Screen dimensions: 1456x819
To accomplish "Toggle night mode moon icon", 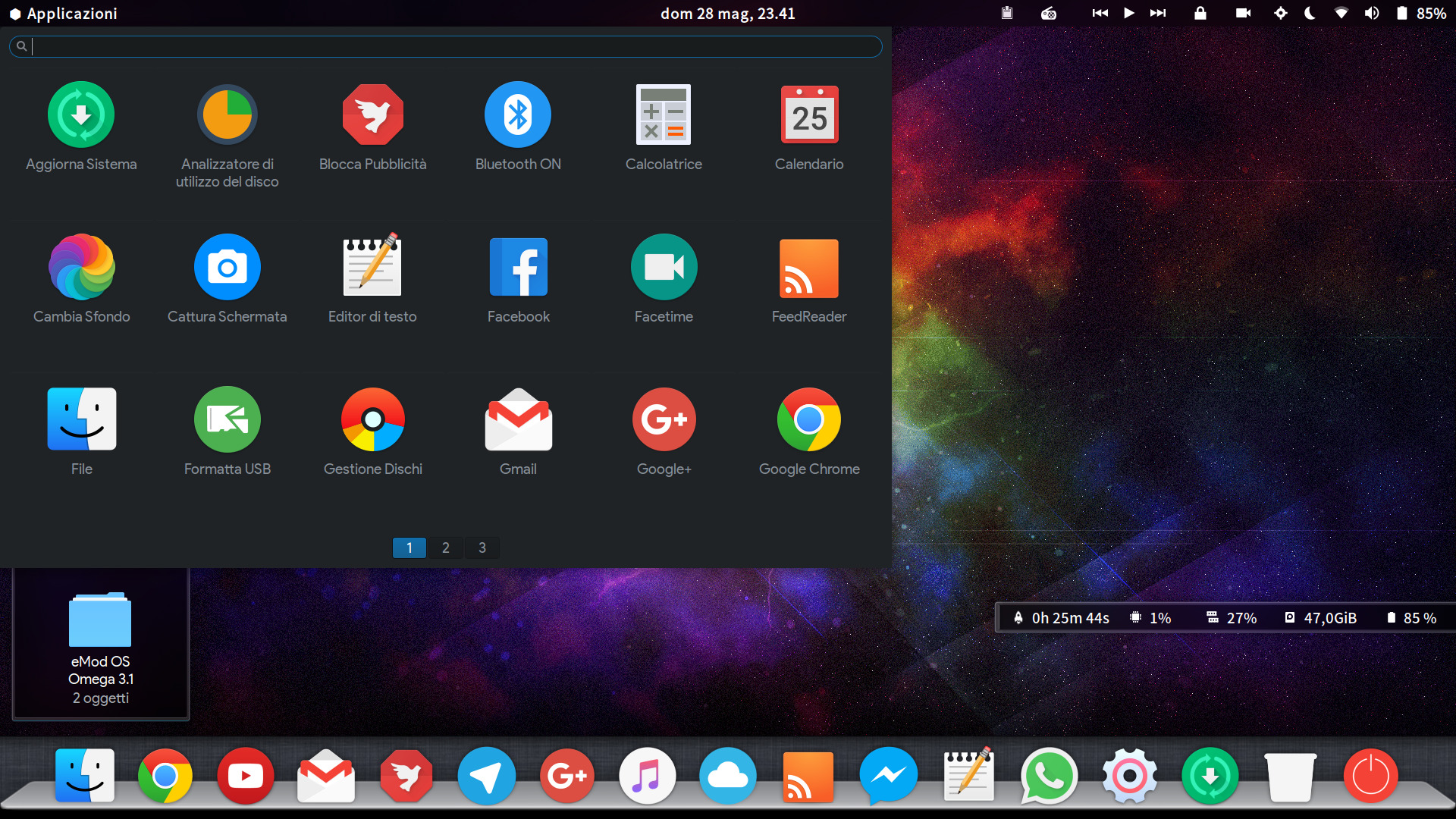I will point(1310,13).
